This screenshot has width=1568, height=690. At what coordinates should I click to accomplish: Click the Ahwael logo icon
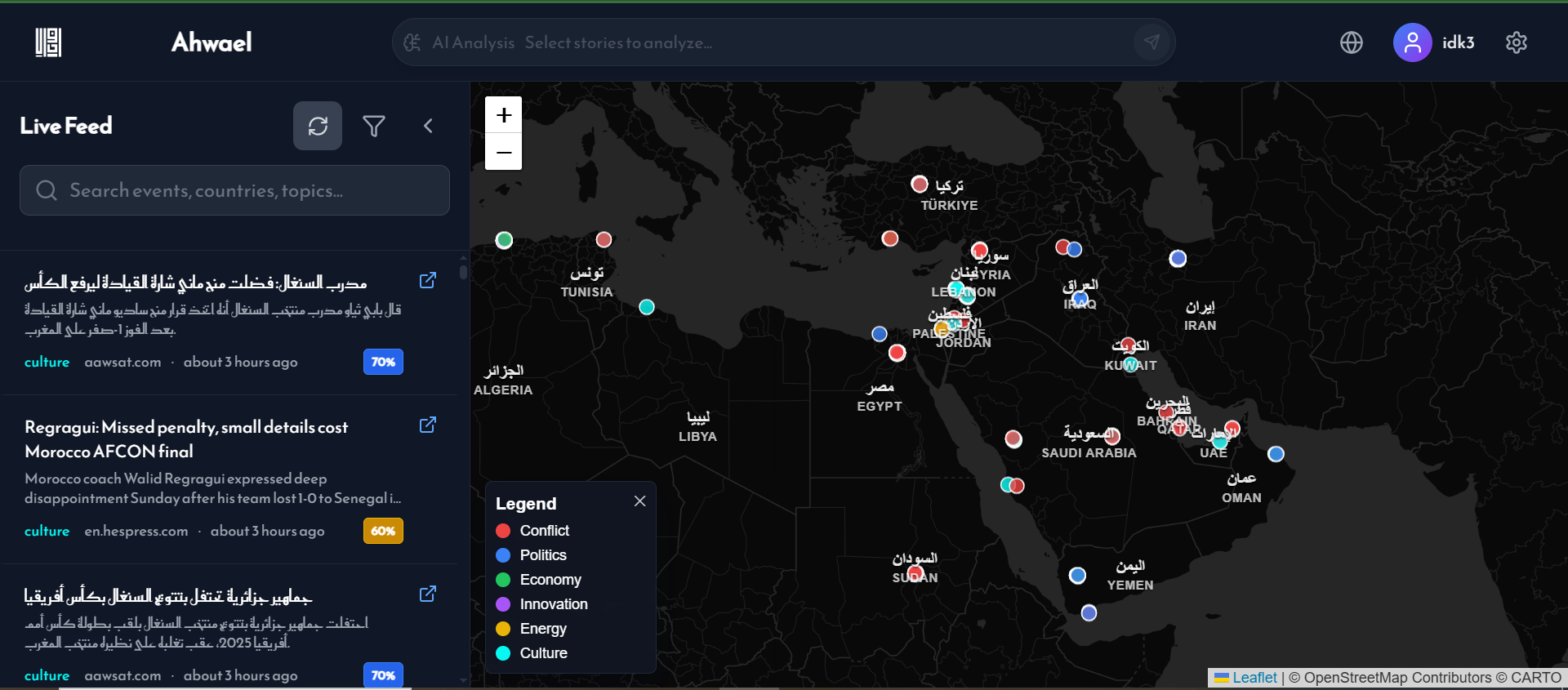pyautogui.click(x=48, y=42)
